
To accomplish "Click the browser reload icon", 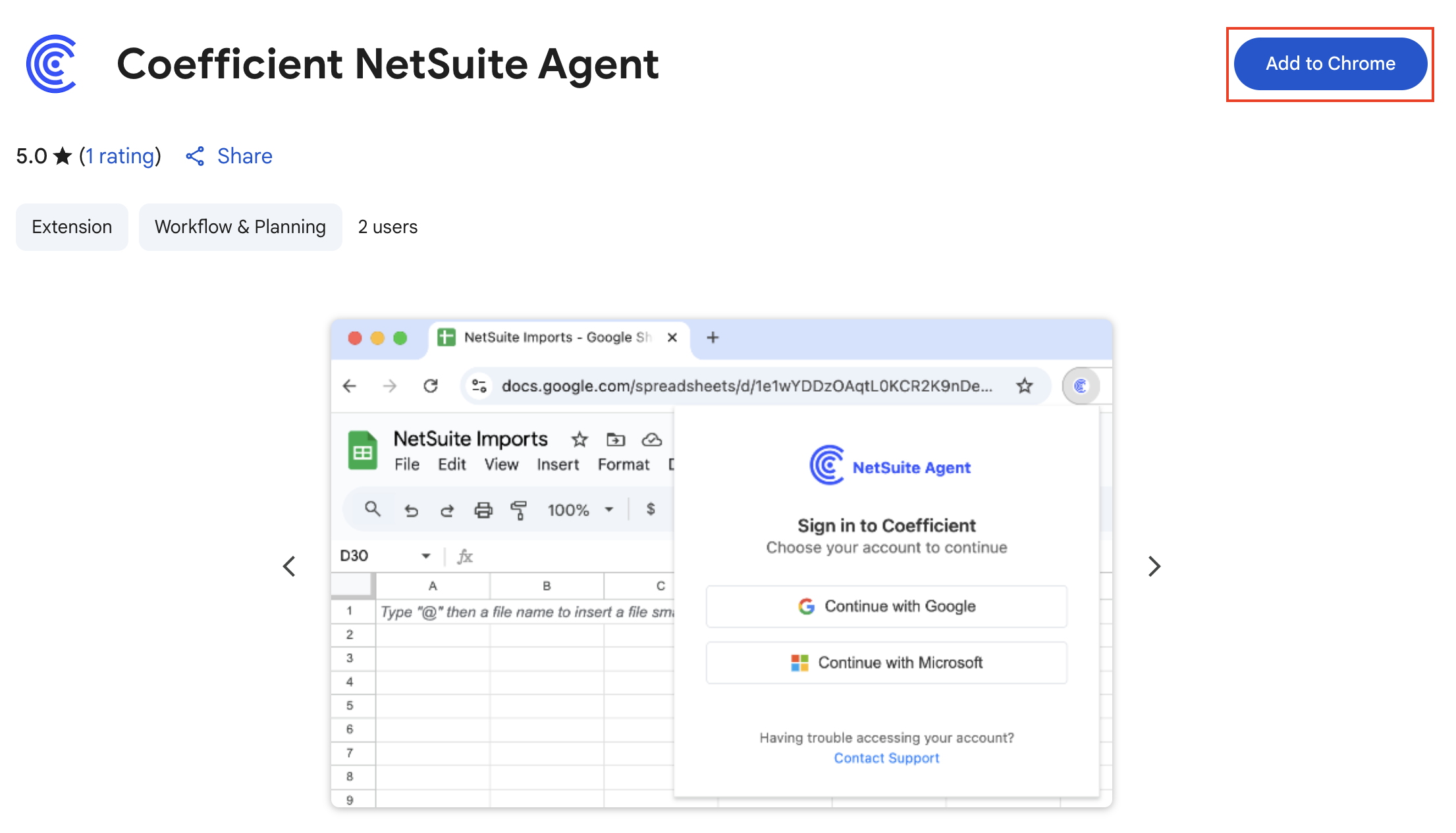I will coord(431,386).
